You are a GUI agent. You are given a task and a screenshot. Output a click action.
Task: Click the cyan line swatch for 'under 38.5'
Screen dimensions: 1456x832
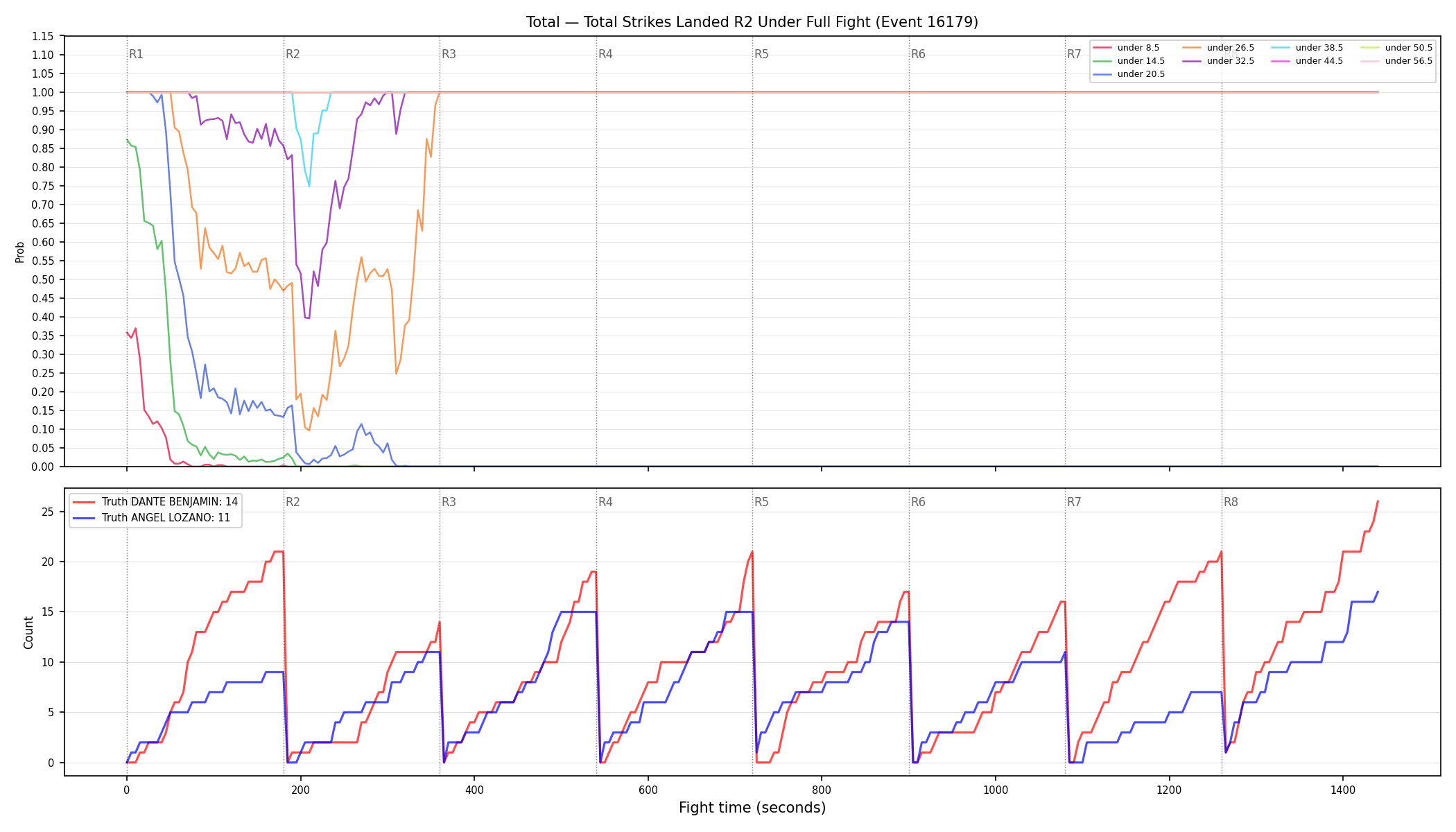coord(1281,48)
